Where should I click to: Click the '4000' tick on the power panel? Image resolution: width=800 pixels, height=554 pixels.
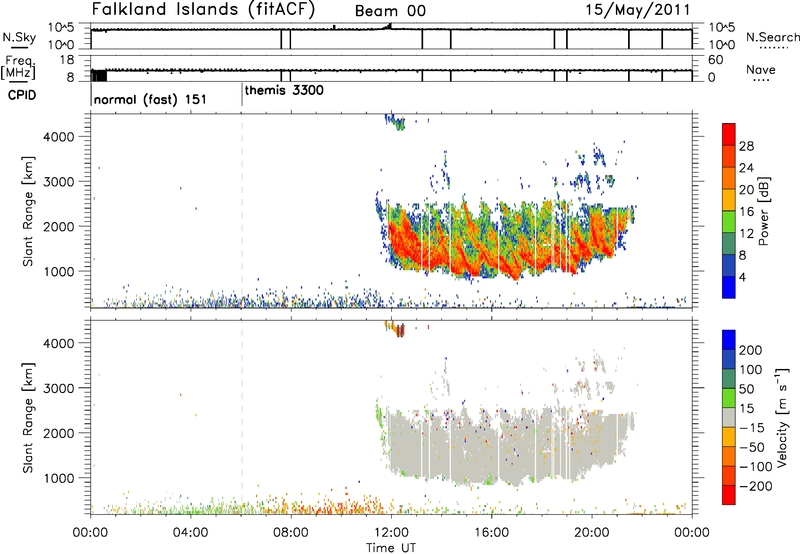[59, 137]
